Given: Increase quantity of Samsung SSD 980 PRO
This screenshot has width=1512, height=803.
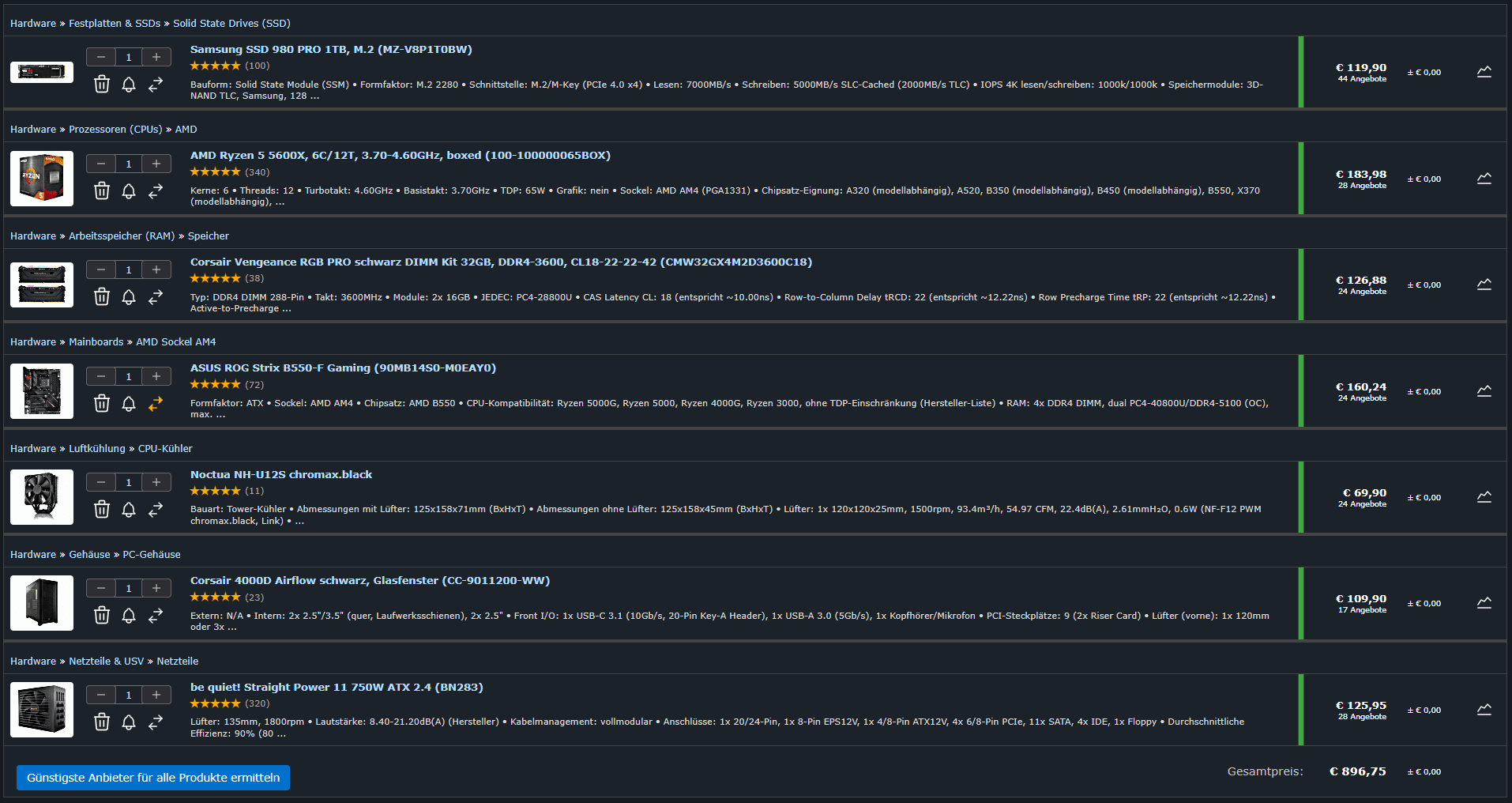Looking at the screenshot, I should click(x=156, y=57).
